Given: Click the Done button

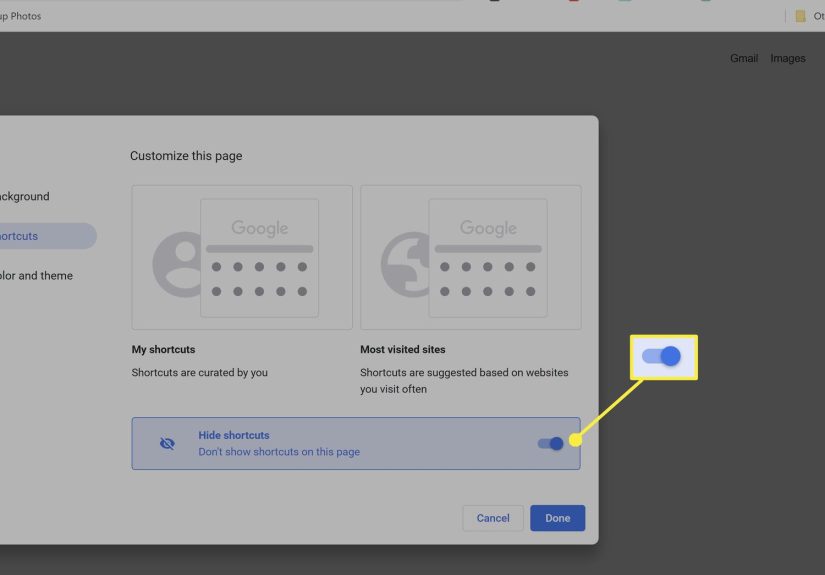Looking at the screenshot, I should (x=557, y=518).
